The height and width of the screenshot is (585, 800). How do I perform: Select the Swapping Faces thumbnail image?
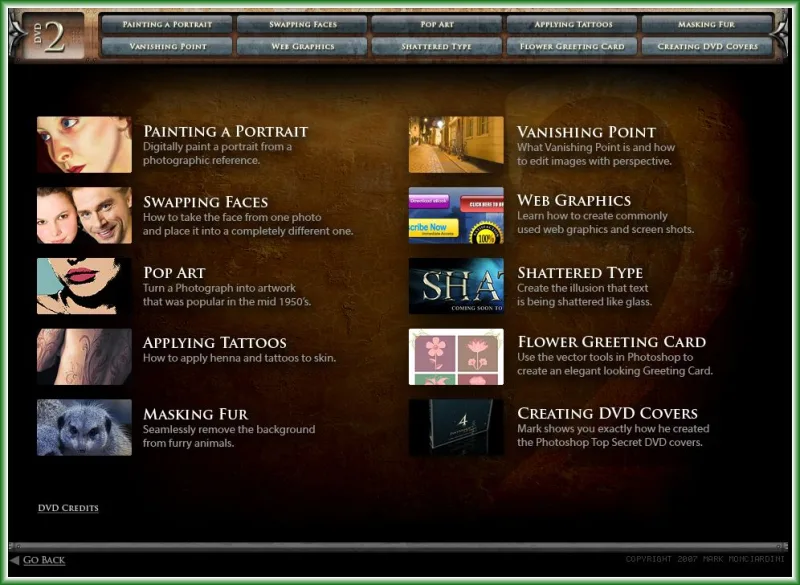click(x=84, y=215)
